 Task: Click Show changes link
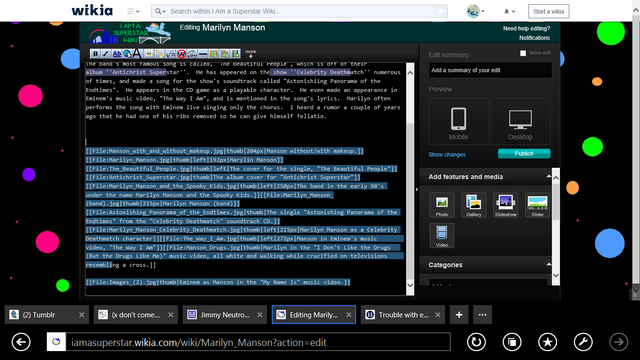[x=447, y=155]
